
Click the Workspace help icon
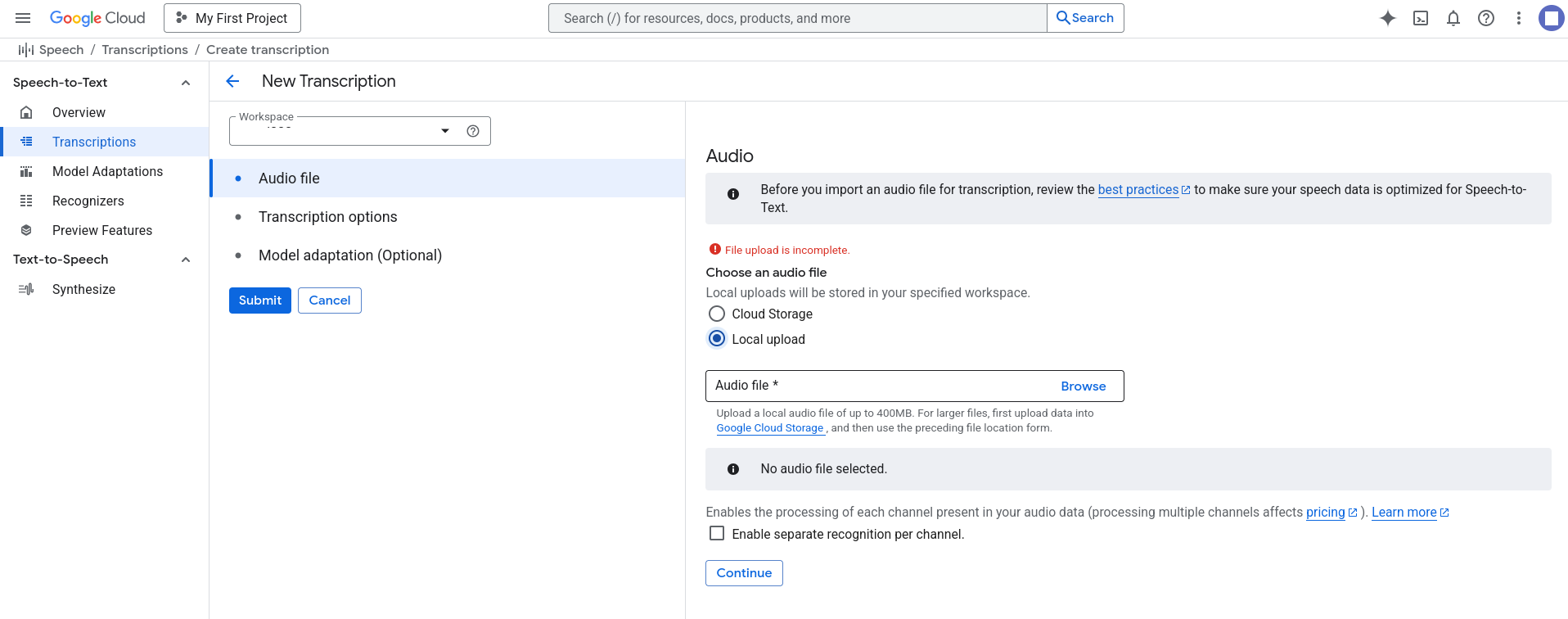(473, 131)
